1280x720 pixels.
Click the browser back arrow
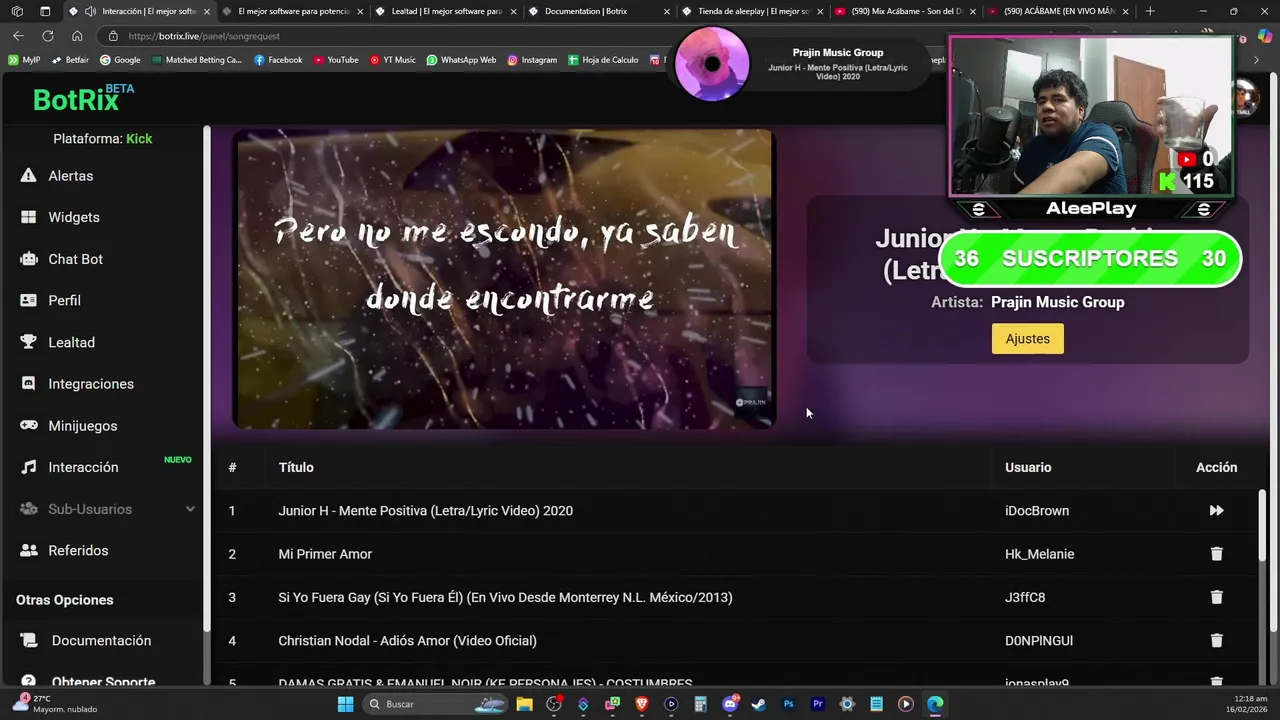coord(18,36)
